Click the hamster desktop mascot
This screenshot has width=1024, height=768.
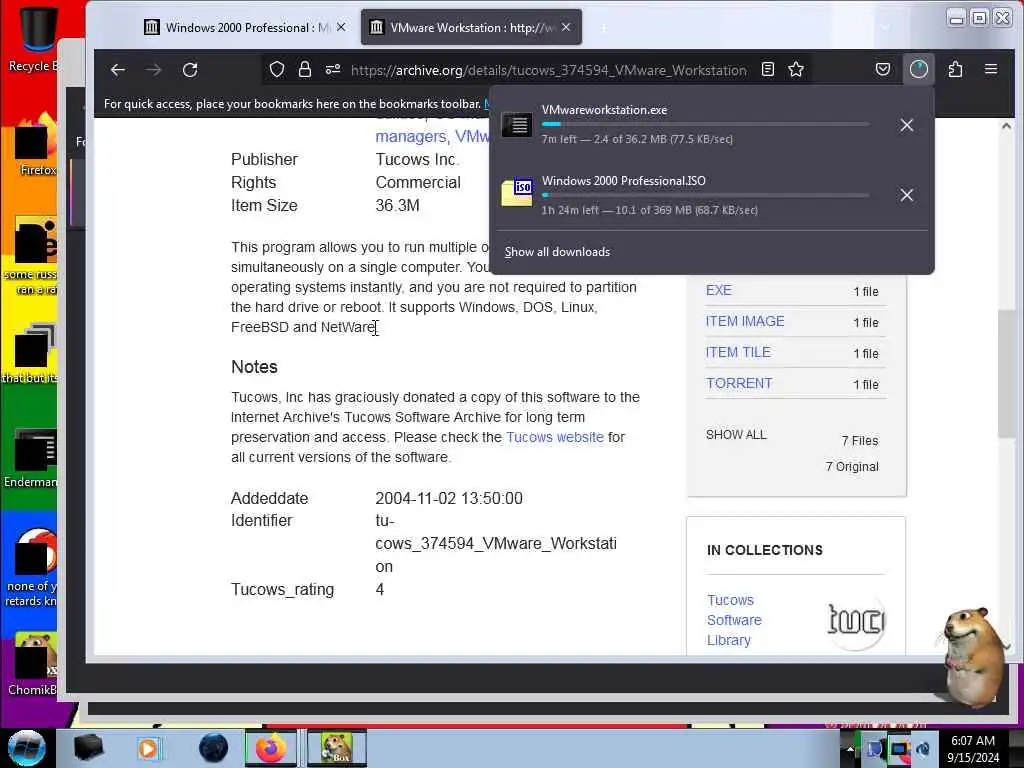(972, 656)
